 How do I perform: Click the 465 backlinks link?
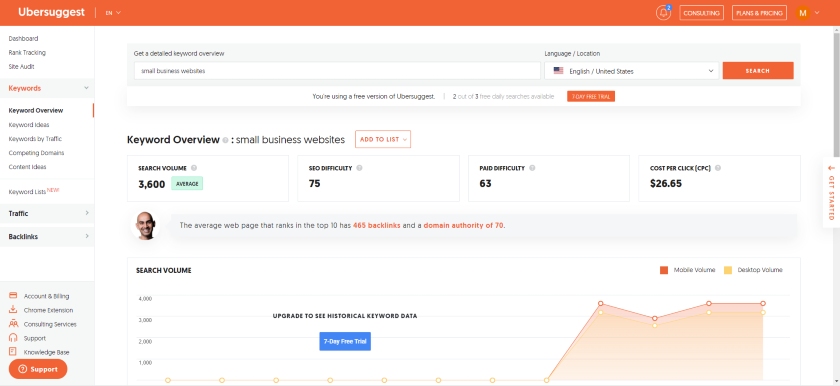tap(377, 225)
